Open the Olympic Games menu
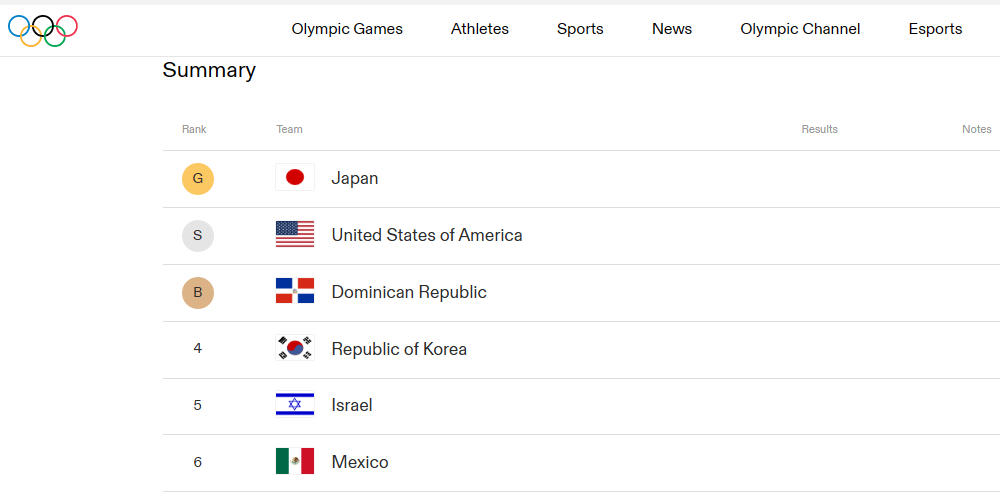 coord(347,29)
